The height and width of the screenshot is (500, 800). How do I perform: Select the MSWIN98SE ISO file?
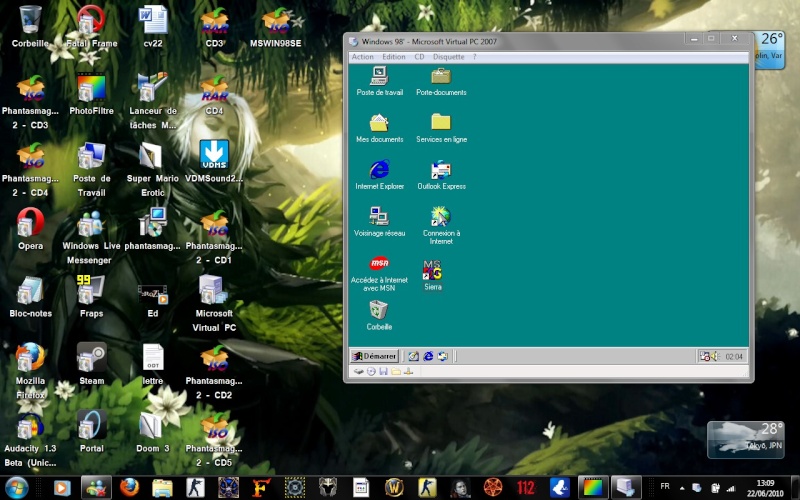click(276, 27)
